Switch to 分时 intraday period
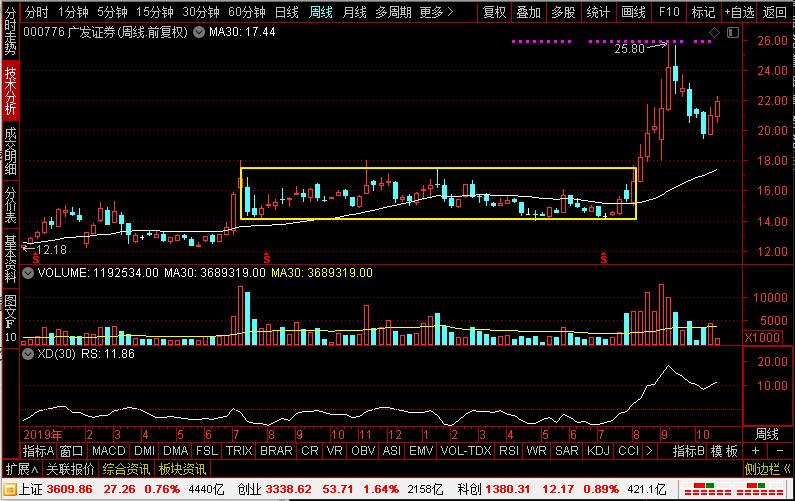The width and height of the screenshot is (795, 501). tap(36, 12)
